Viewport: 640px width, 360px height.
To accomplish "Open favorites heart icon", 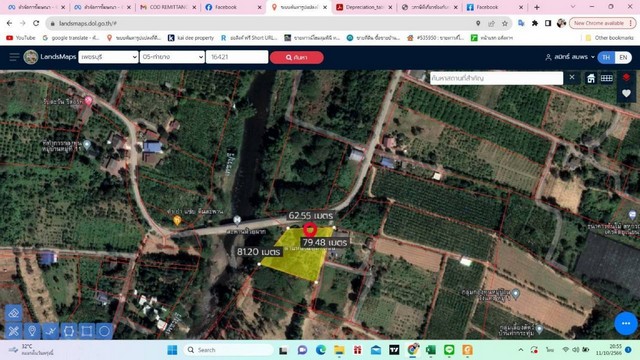I will tap(626, 94).
